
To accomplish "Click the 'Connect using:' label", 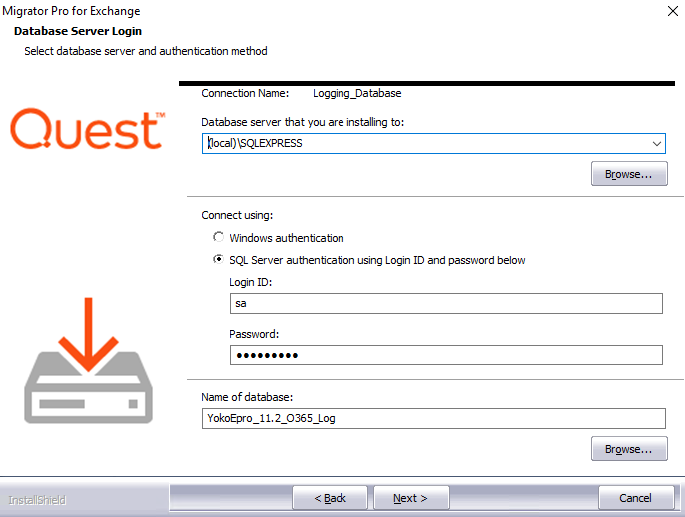I will [x=237, y=215].
